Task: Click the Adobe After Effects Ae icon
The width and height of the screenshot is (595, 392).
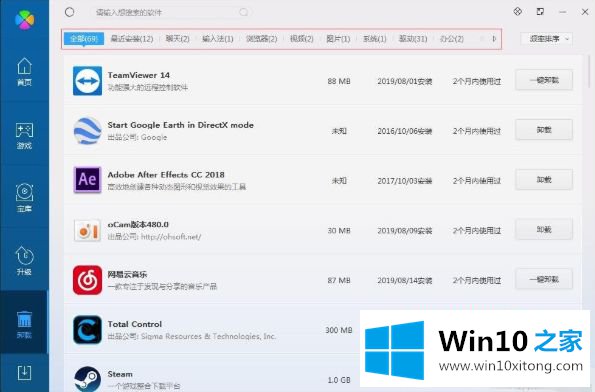Action: point(87,180)
